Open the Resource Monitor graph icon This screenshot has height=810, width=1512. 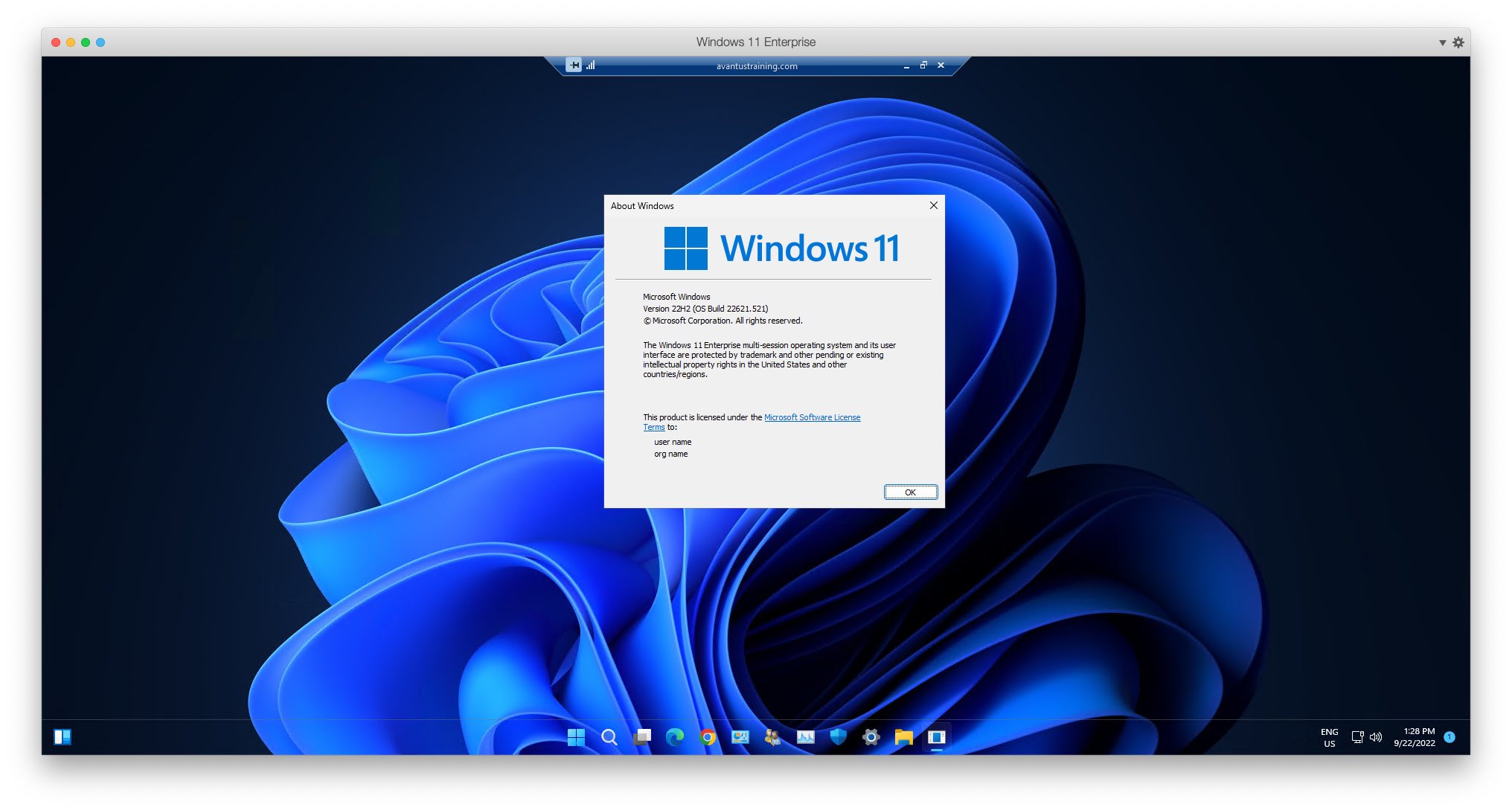806,737
